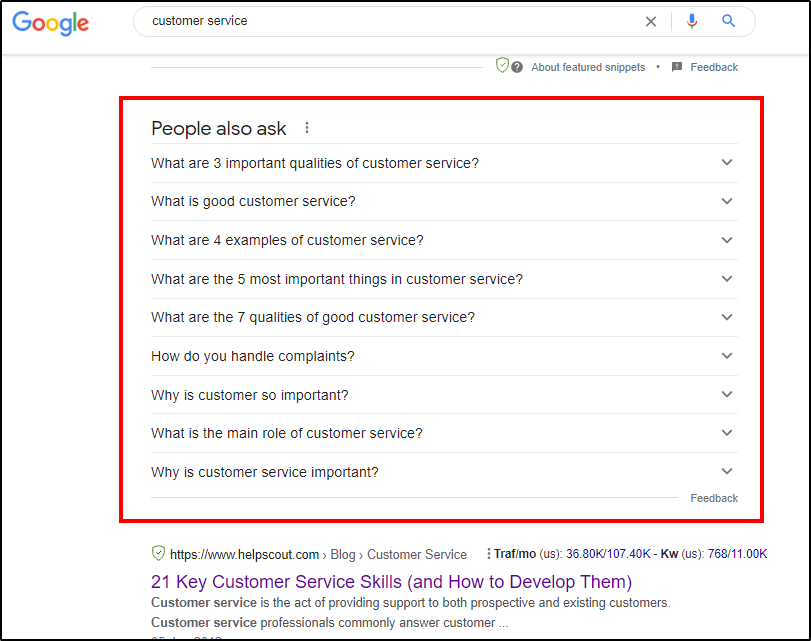Screen dimensions: 811x641
Task: Open "21 Key Customer Service Skills" result
Action: [391, 581]
